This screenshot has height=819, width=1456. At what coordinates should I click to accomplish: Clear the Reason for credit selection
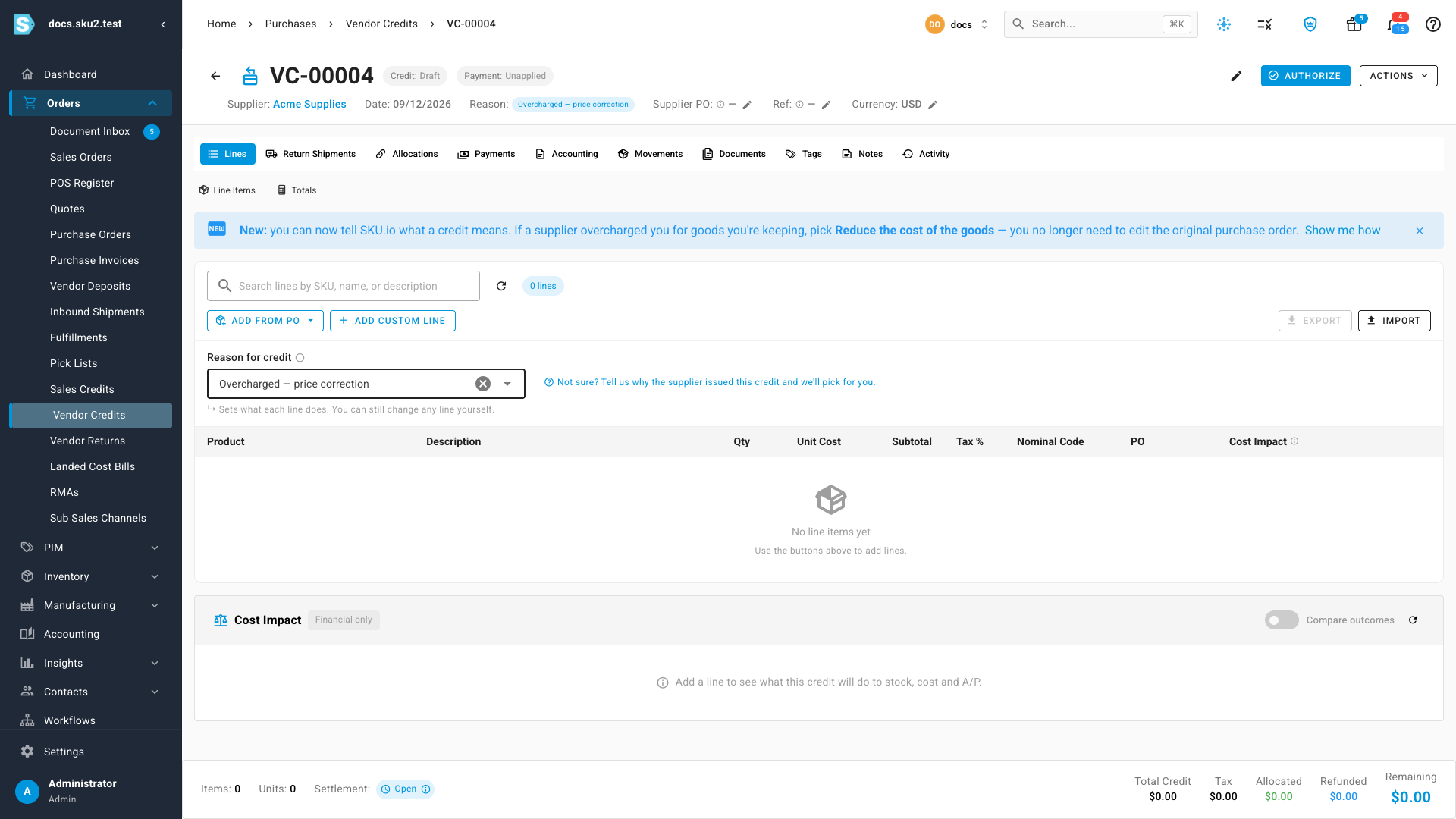483,384
